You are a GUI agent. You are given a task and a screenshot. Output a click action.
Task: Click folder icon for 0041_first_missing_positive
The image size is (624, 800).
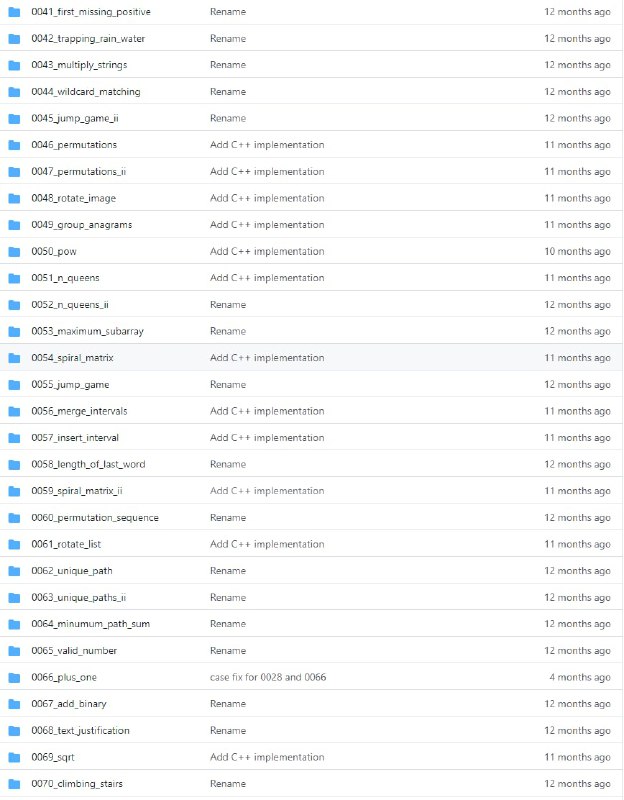click(14, 12)
